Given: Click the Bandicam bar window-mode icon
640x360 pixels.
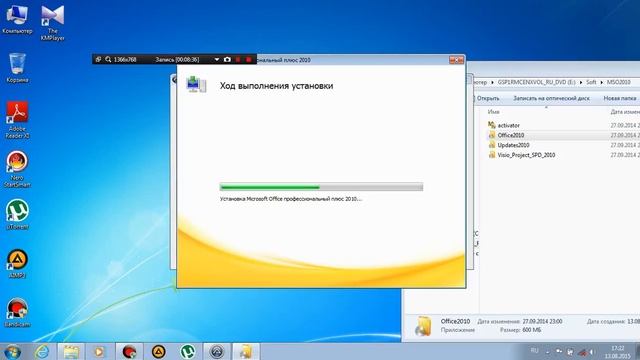Looking at the screenshot, I should pyautogui.click(x=98, y=60).
